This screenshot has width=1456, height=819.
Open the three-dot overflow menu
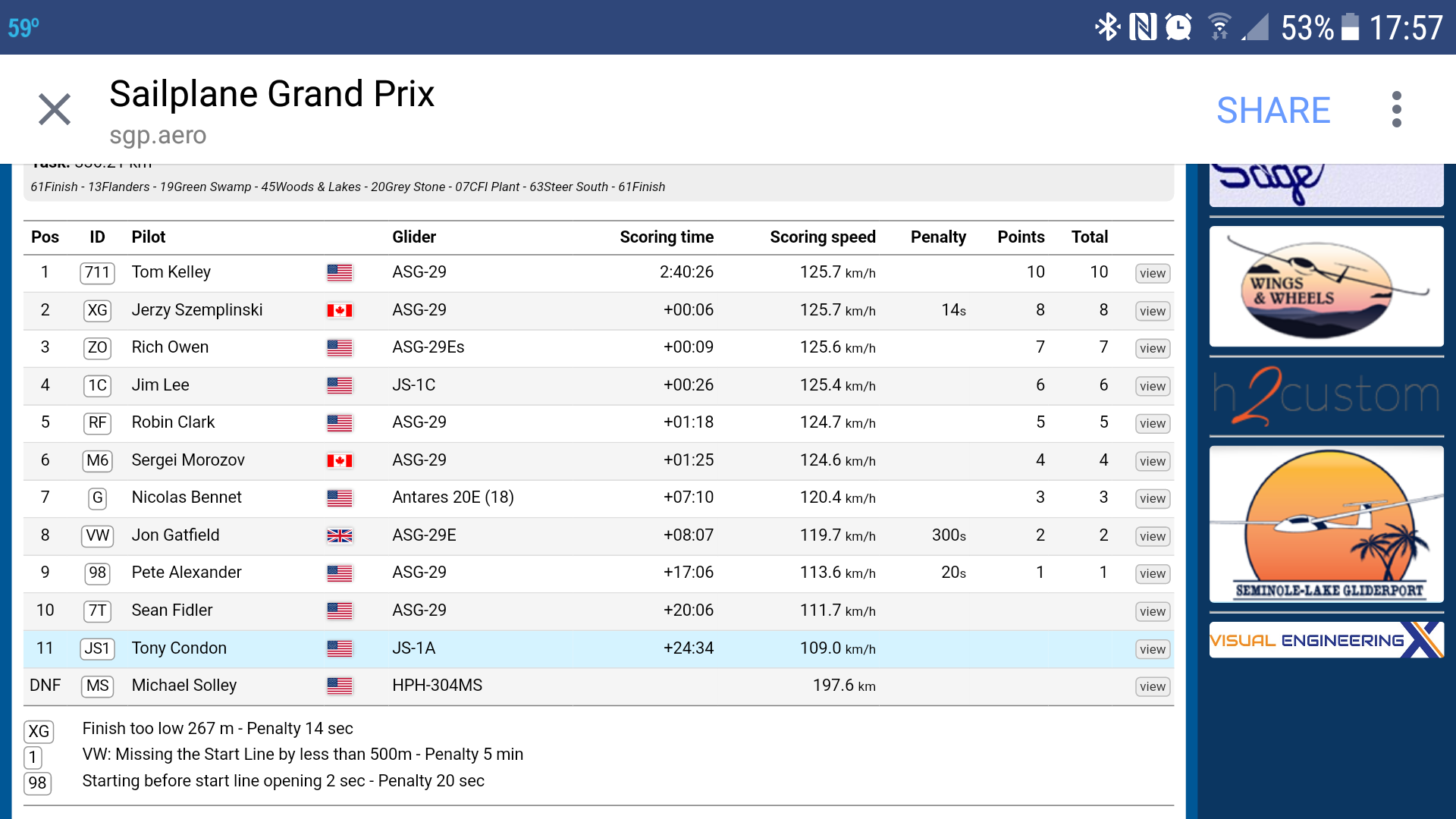pyautogui.click(x=1396, y=110)
